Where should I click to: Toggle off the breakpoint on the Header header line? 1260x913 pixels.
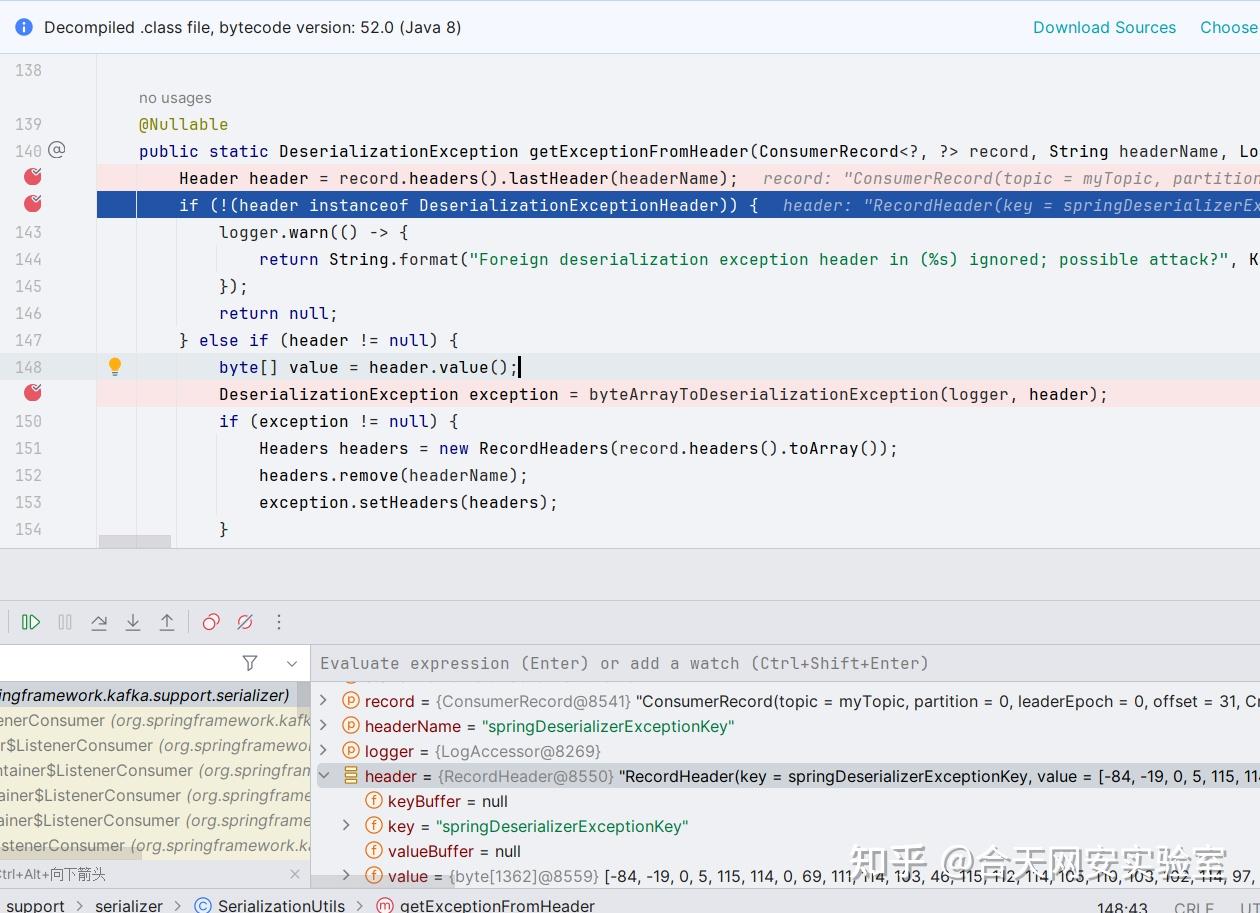click(x=33, y=178)
